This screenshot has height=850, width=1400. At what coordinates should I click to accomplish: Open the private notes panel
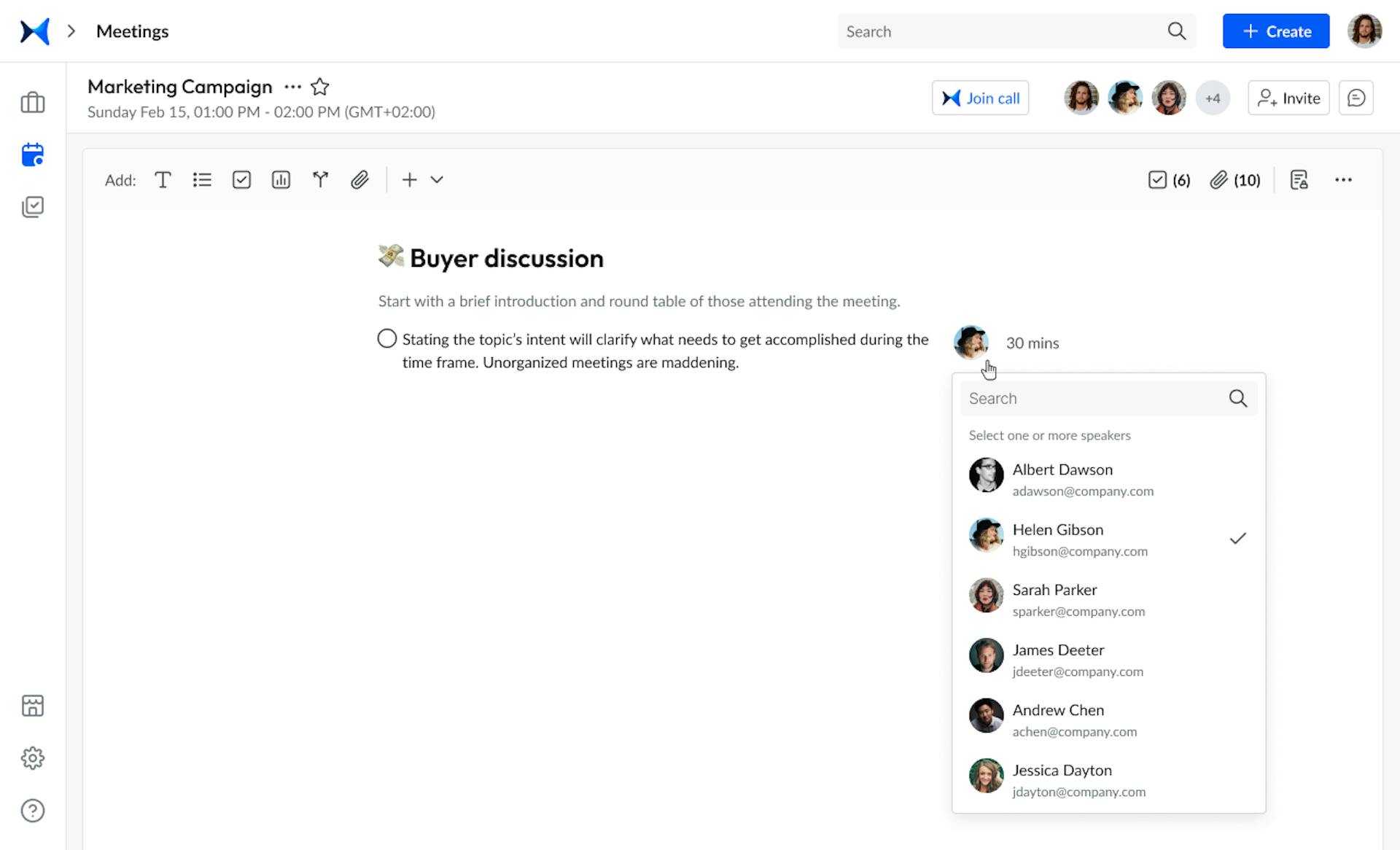(x=1300, y=179)
